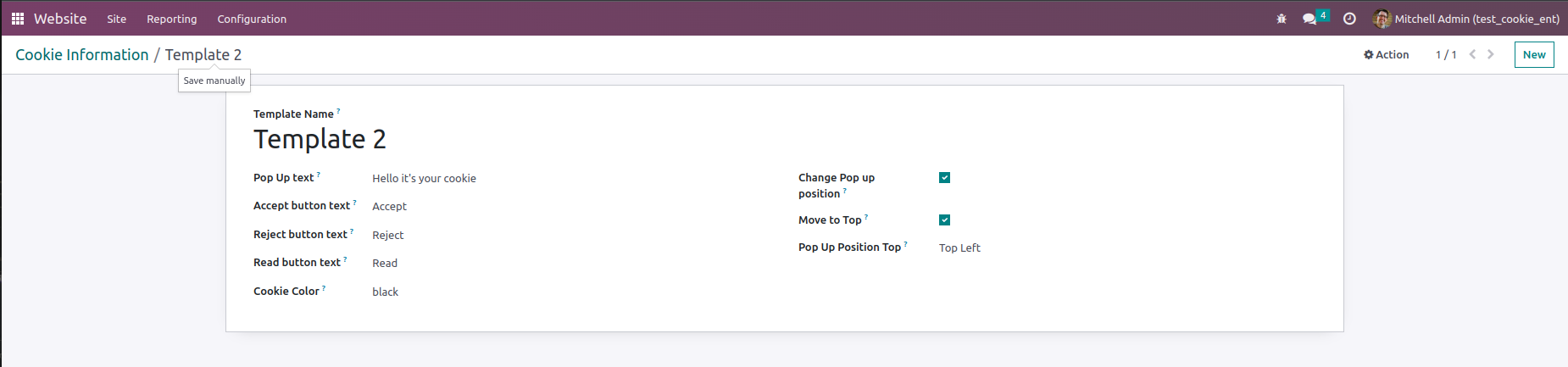Open the conversations chat icon
This screenshot has width=1568, height=367.
tap(1310, 19)
